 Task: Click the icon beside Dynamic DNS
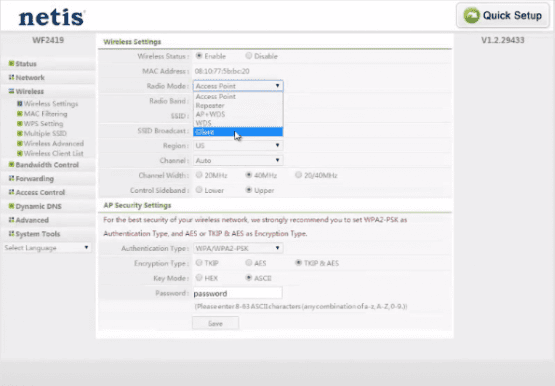11,206
